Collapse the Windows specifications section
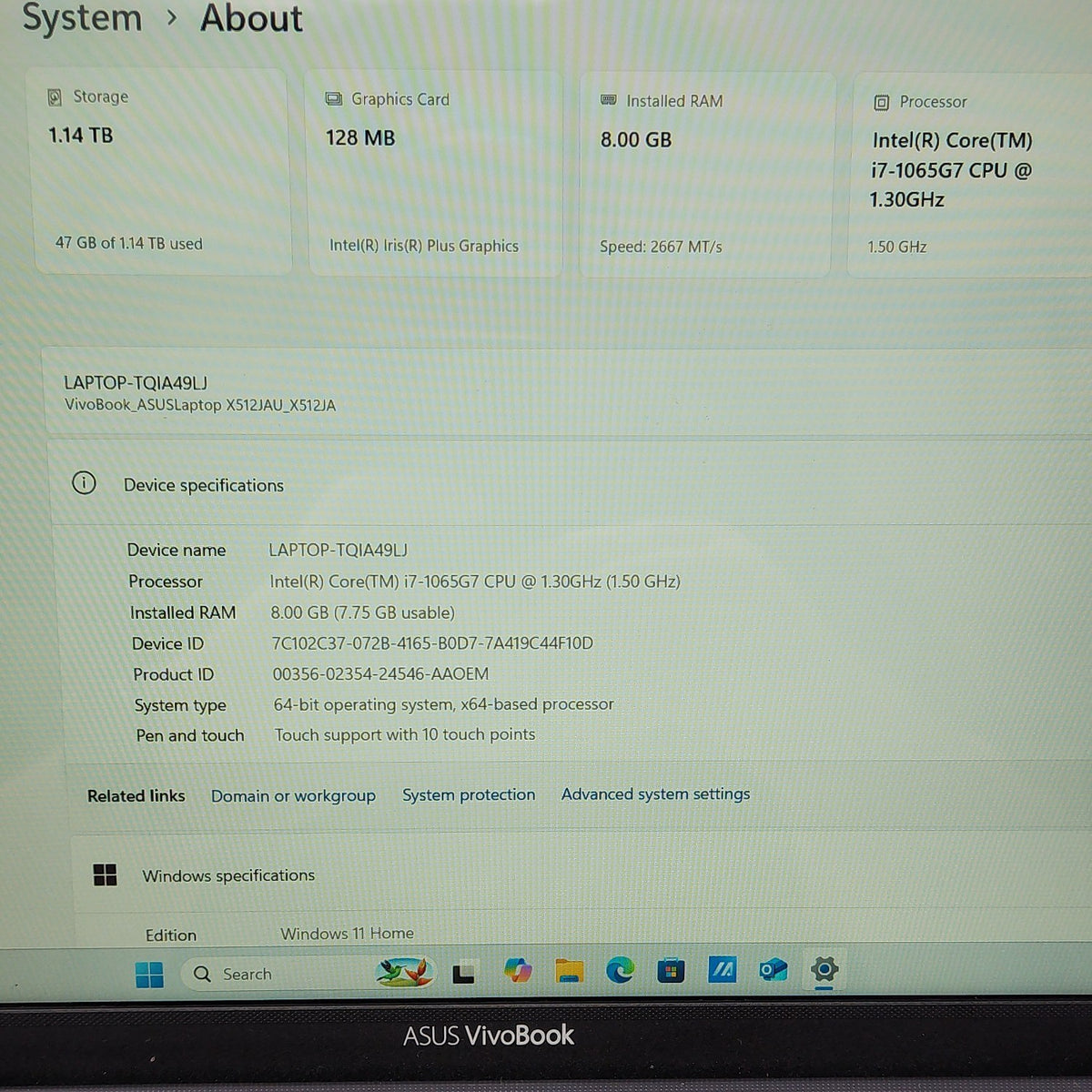 click(582, 875)
